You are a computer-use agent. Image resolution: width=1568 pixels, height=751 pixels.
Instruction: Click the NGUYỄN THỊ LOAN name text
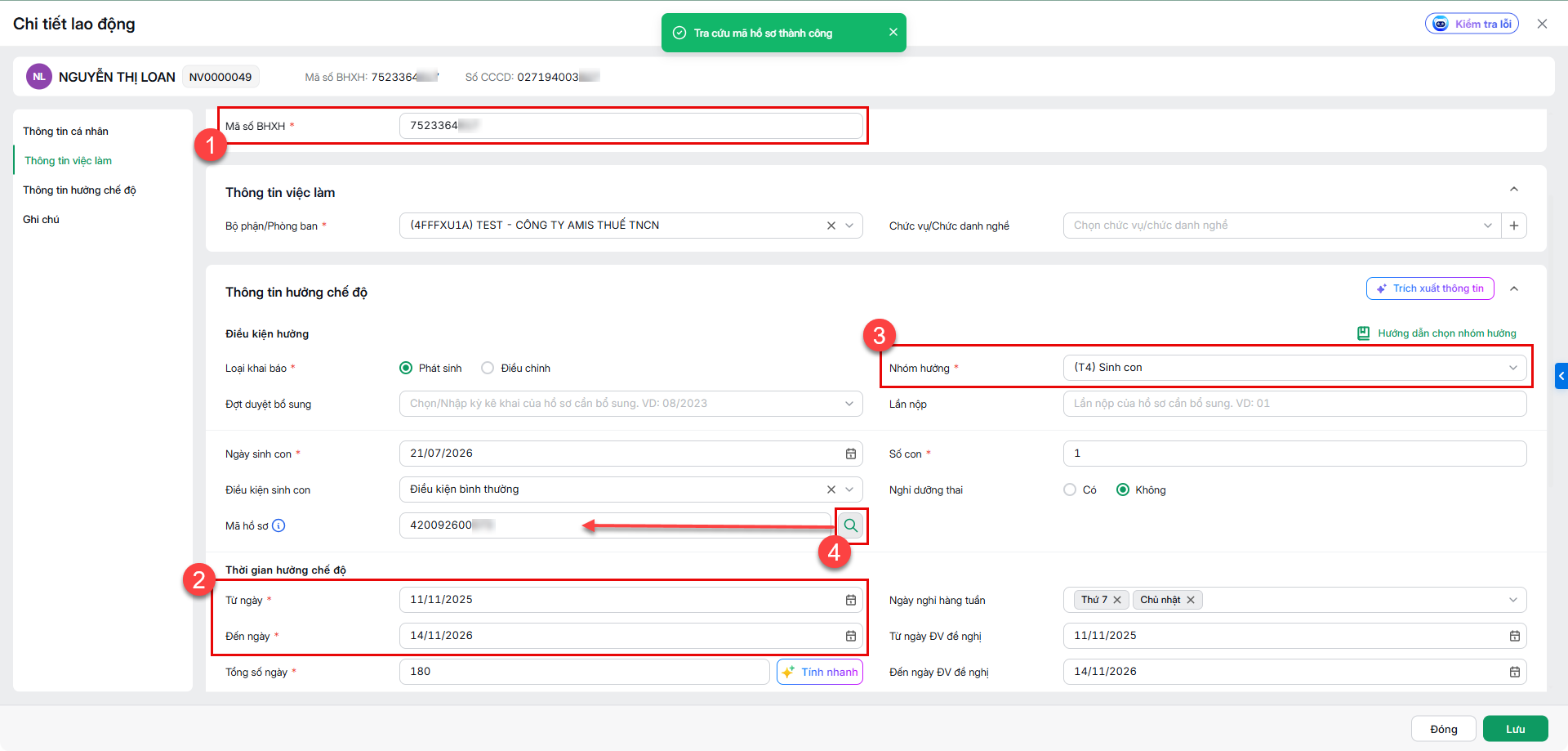pos(117,77)
